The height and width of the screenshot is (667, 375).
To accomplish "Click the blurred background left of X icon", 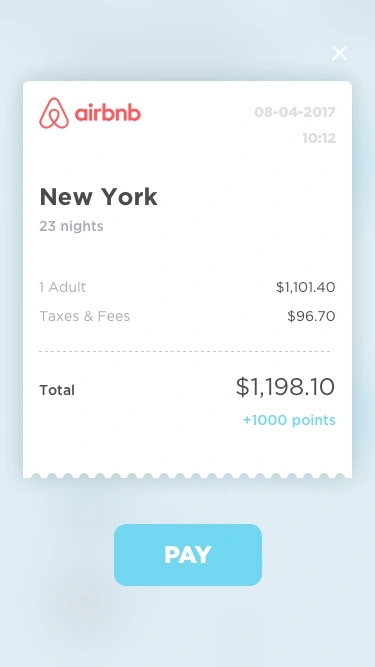I will coord(170,53).
